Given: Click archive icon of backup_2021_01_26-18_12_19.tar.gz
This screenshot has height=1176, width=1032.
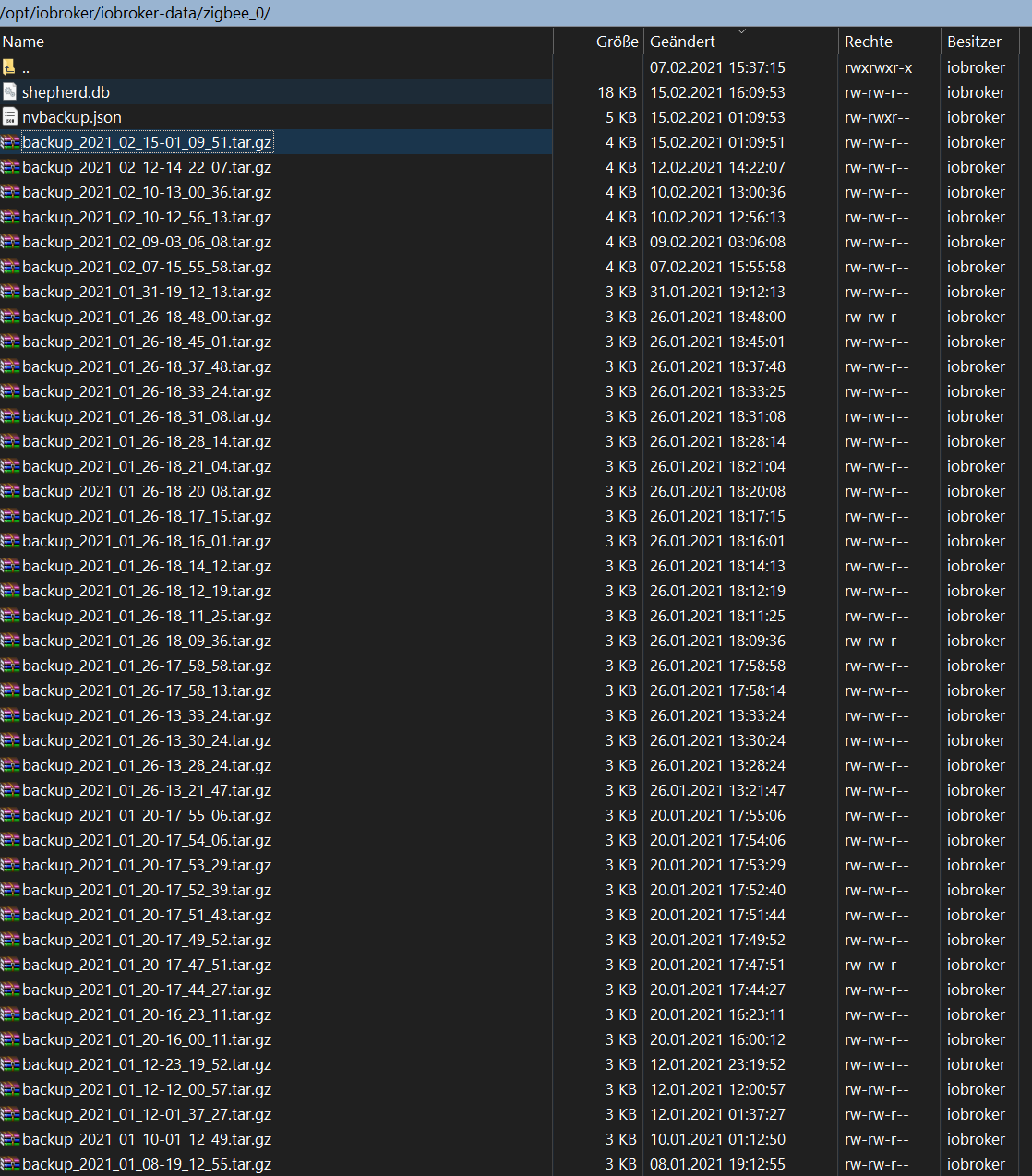Looking at the screenshot, I should click(10, 591).
